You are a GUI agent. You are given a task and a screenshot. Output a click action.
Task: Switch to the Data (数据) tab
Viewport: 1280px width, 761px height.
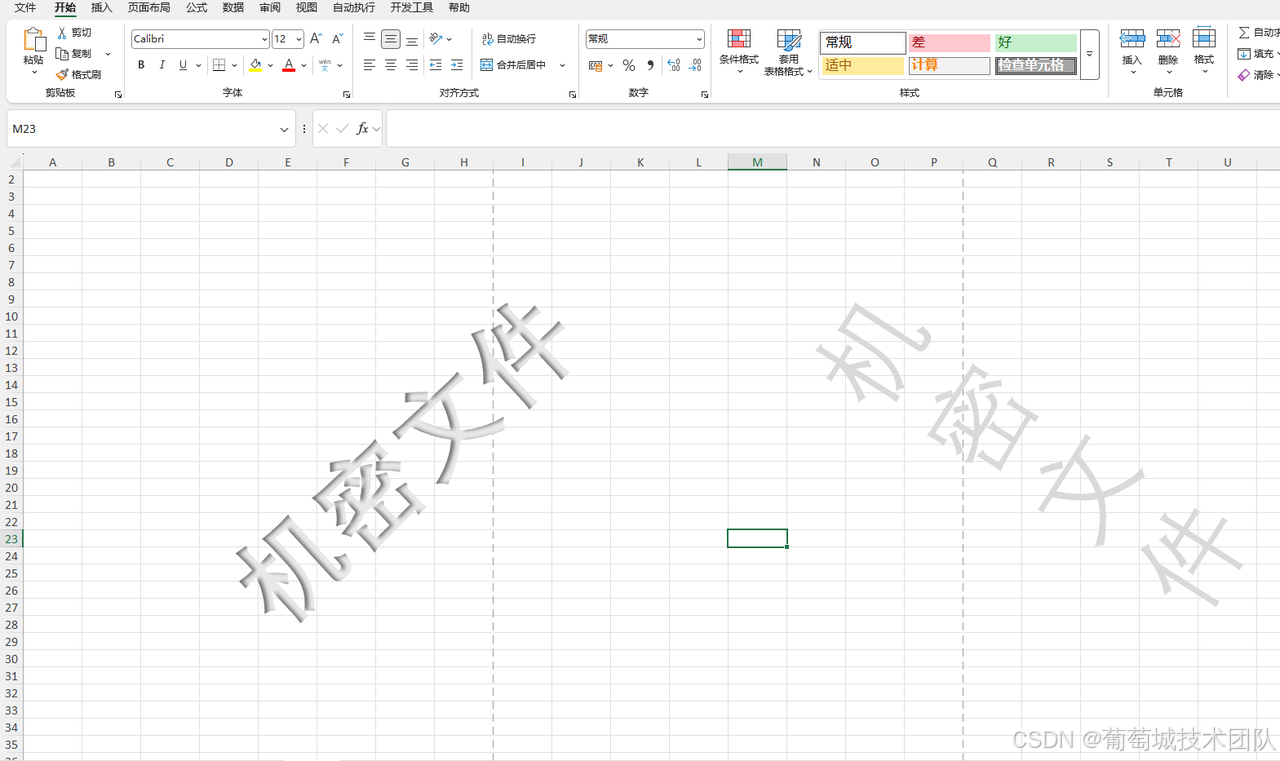point(233,8)
